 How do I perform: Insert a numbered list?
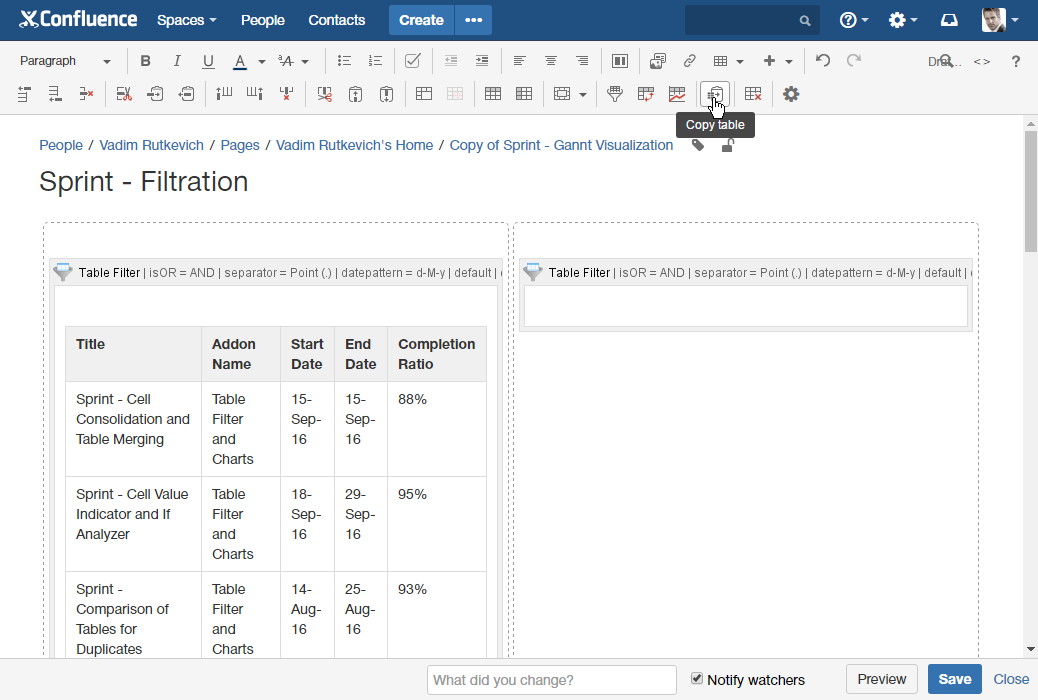point(375,61)
